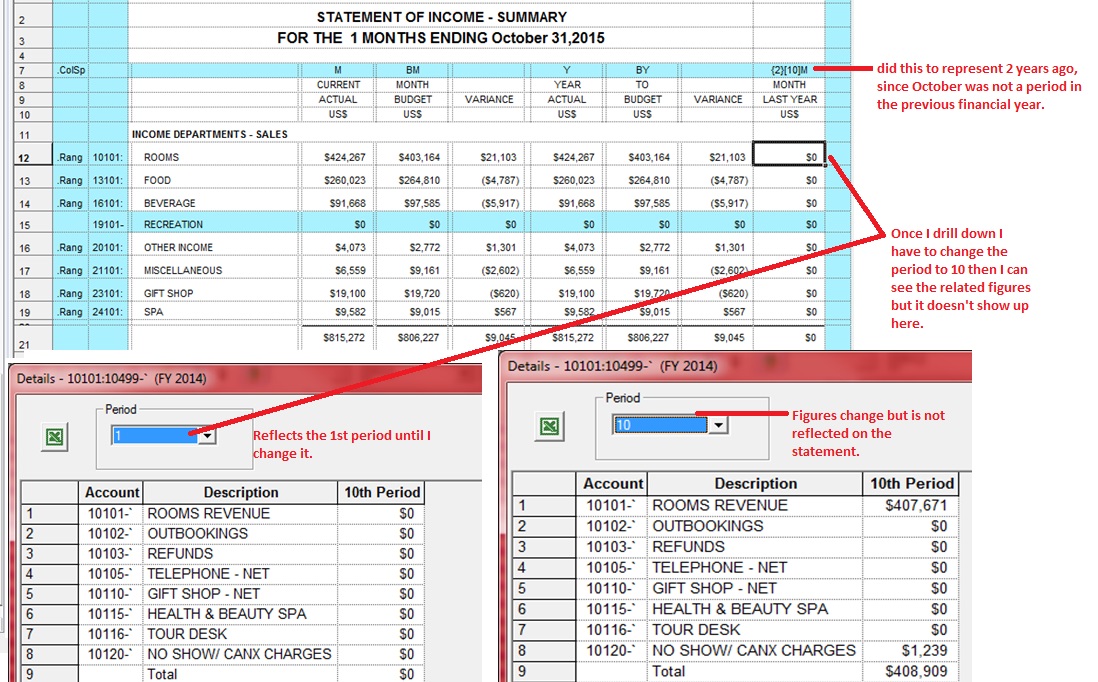Click Excel export icon in right Details dialog

click(x=547, y=427)
